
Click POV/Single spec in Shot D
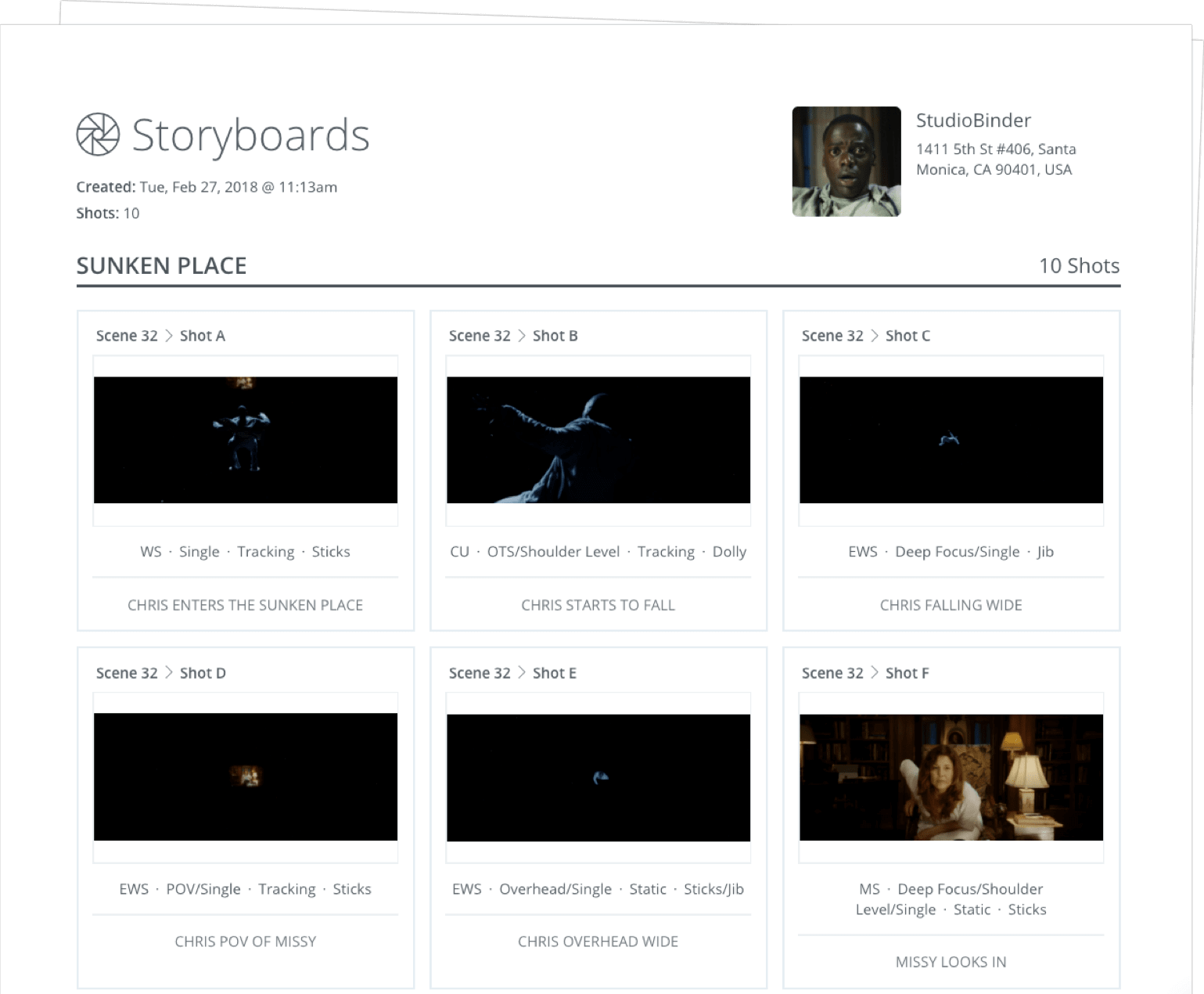pyautogui.click(x=203, y=889)
